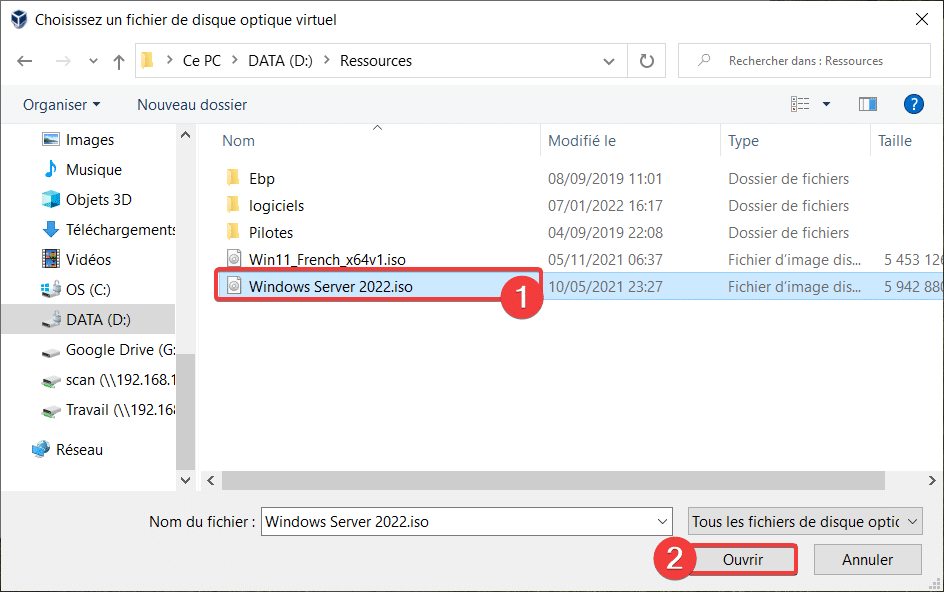Click the Back navigation arrow

click(25, 61)
